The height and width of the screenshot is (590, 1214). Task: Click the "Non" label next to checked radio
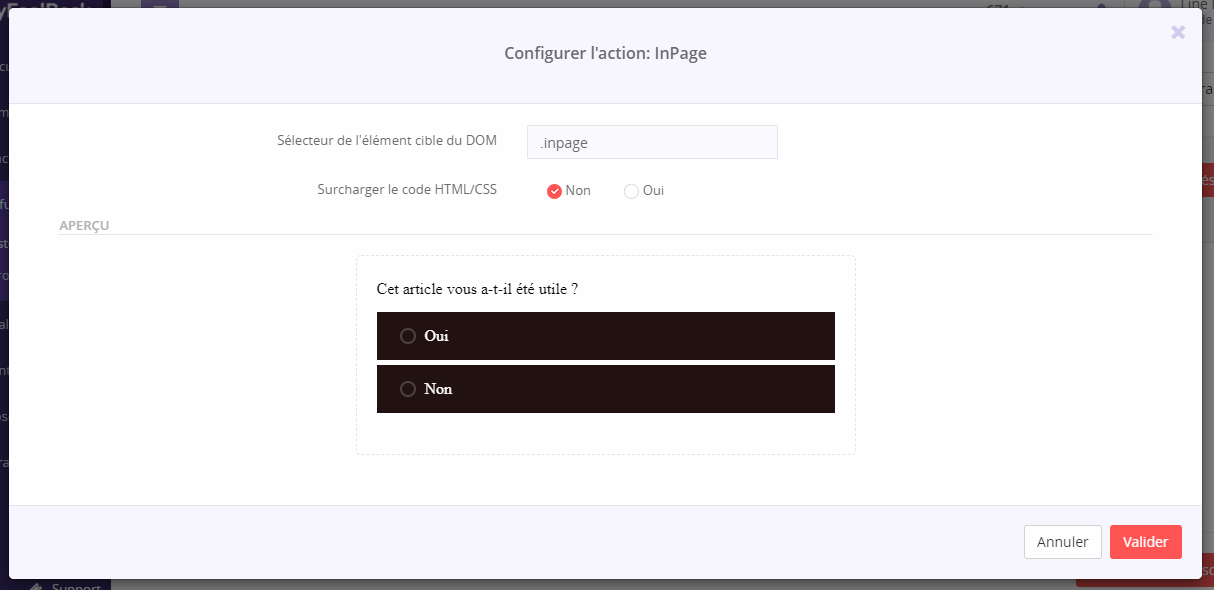[578, 190]
